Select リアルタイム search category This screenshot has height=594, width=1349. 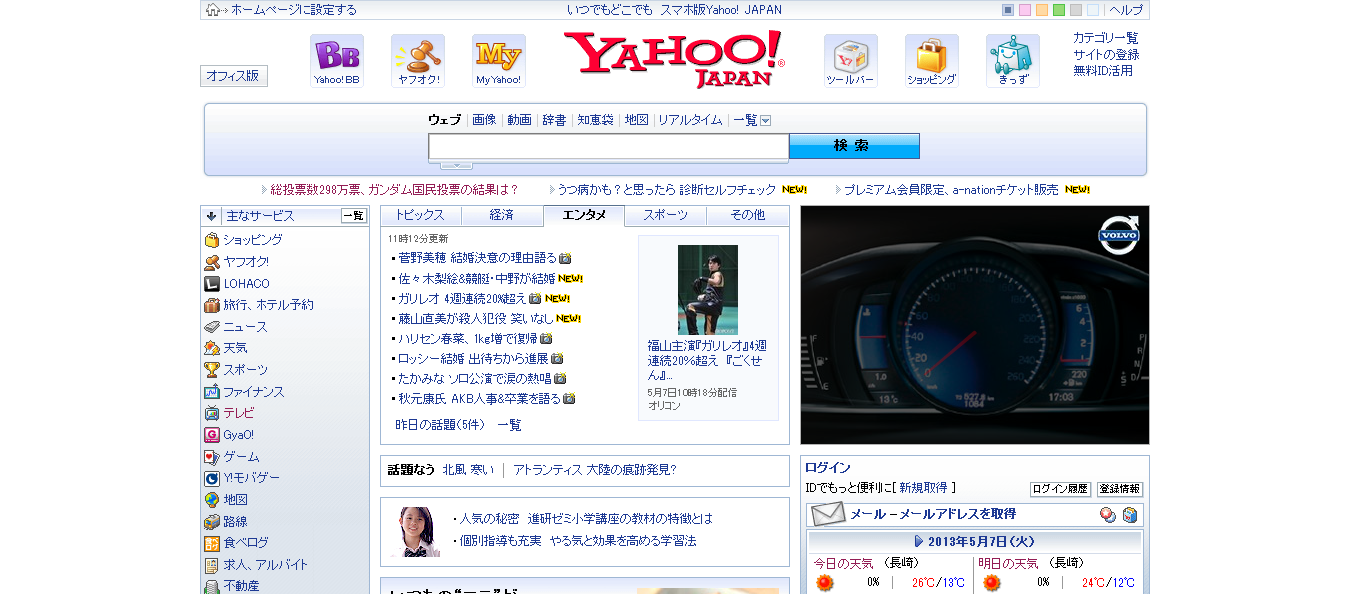click(x=690, y=120)
